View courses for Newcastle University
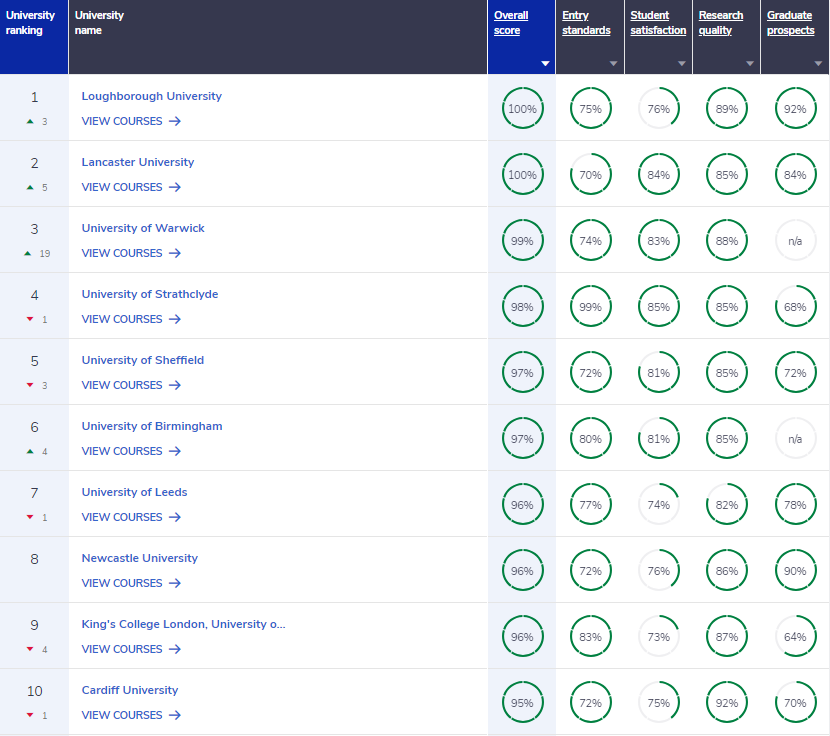 point(131,583)
